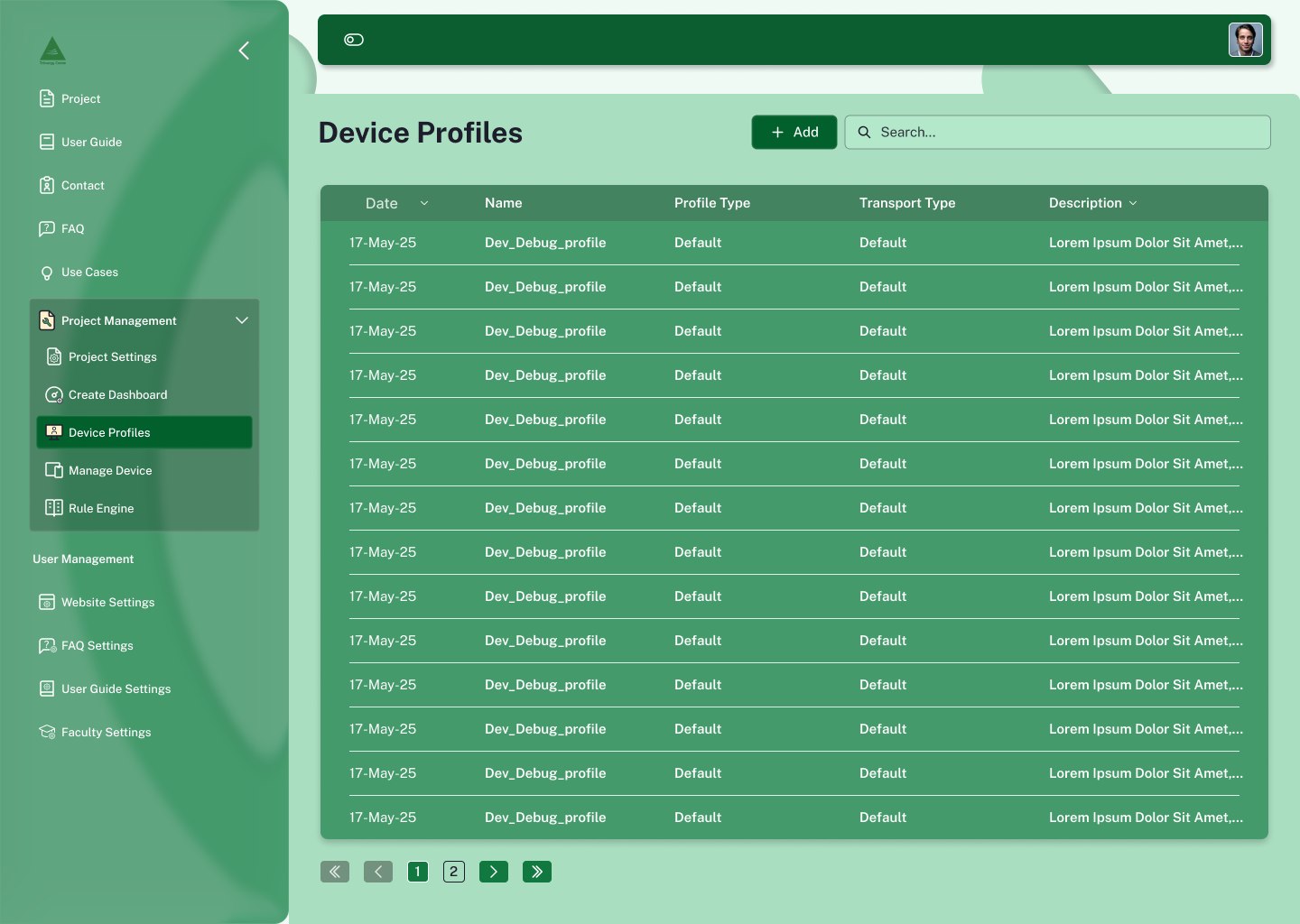Click the Faculty Settings graduation cap icon

pyautogui.click(x=47, y=732)
